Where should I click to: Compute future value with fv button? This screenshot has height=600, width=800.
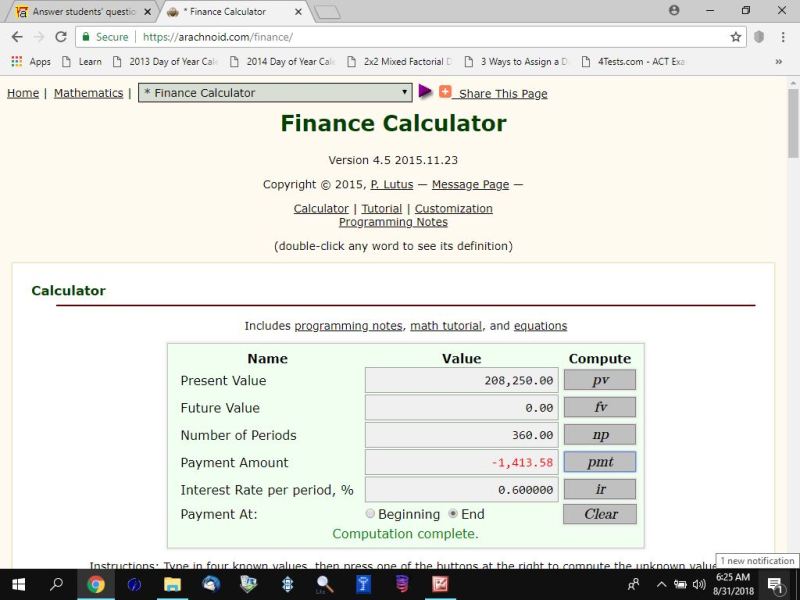point(600,407)
